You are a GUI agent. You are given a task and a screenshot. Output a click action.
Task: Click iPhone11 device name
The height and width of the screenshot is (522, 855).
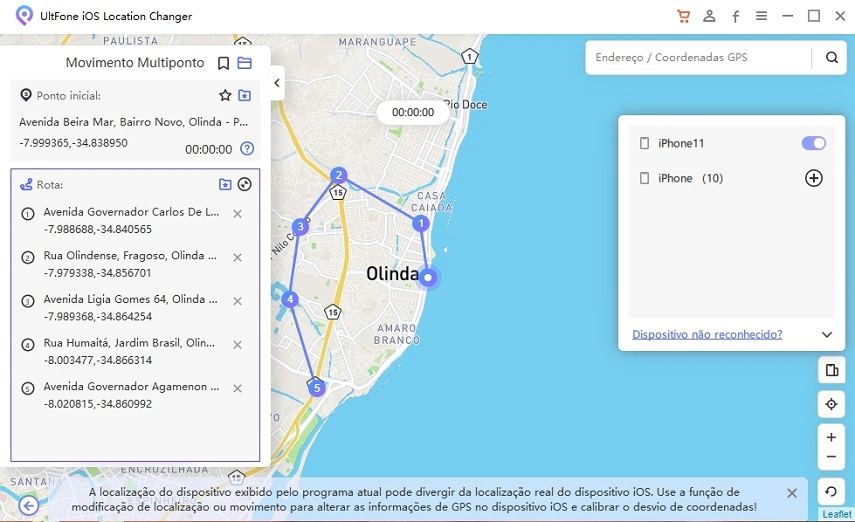coord(681,143)
